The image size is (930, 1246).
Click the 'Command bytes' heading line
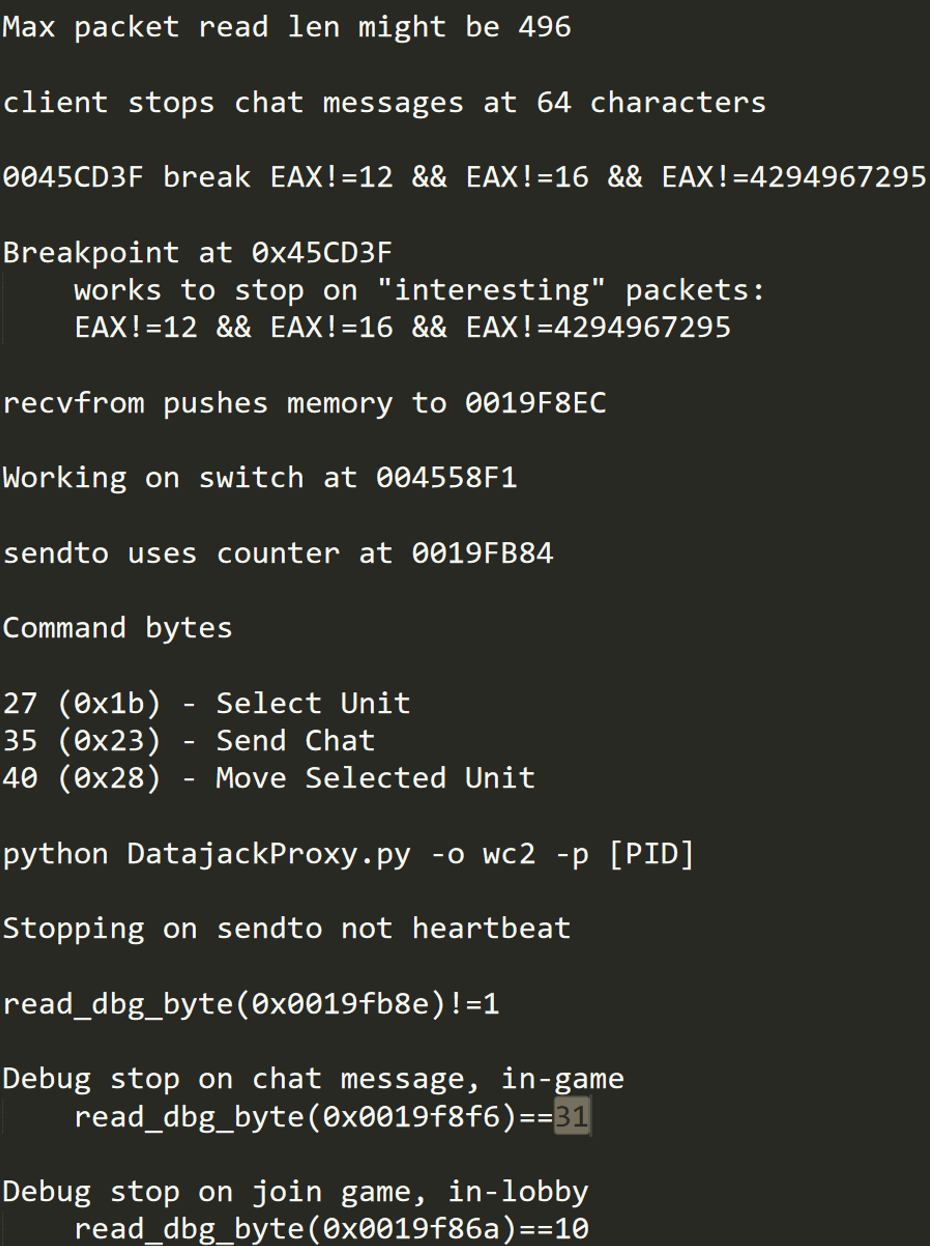[x=117, y=628]
